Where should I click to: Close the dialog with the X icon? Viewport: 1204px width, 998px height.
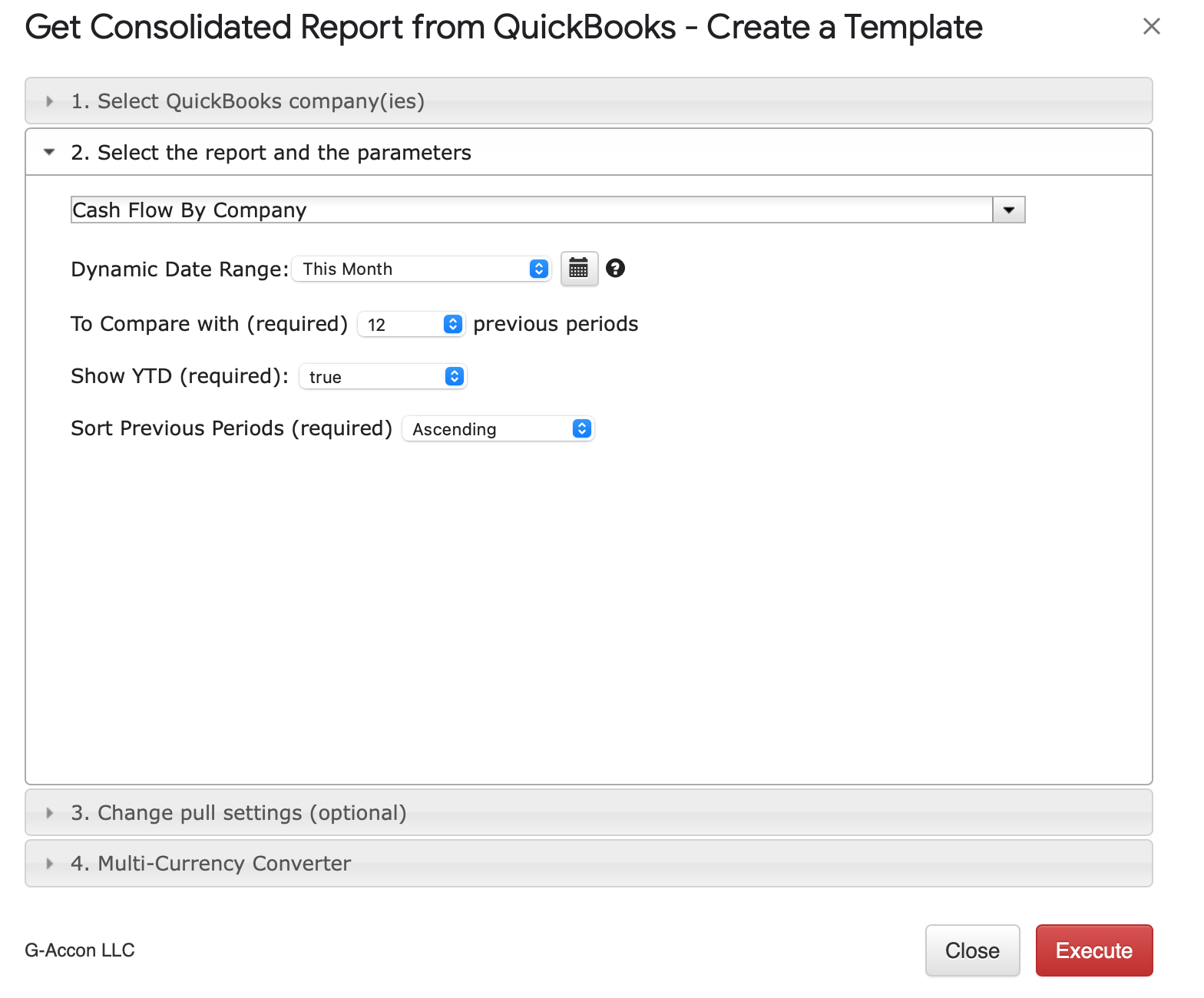1151,27
